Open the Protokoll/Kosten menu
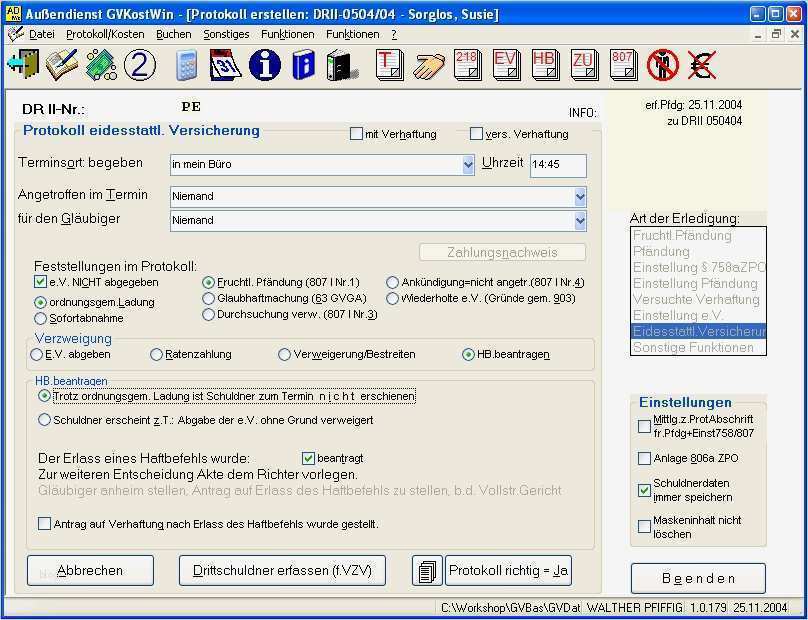The height and width of the screenshot is (620, 808). [105, 34]
